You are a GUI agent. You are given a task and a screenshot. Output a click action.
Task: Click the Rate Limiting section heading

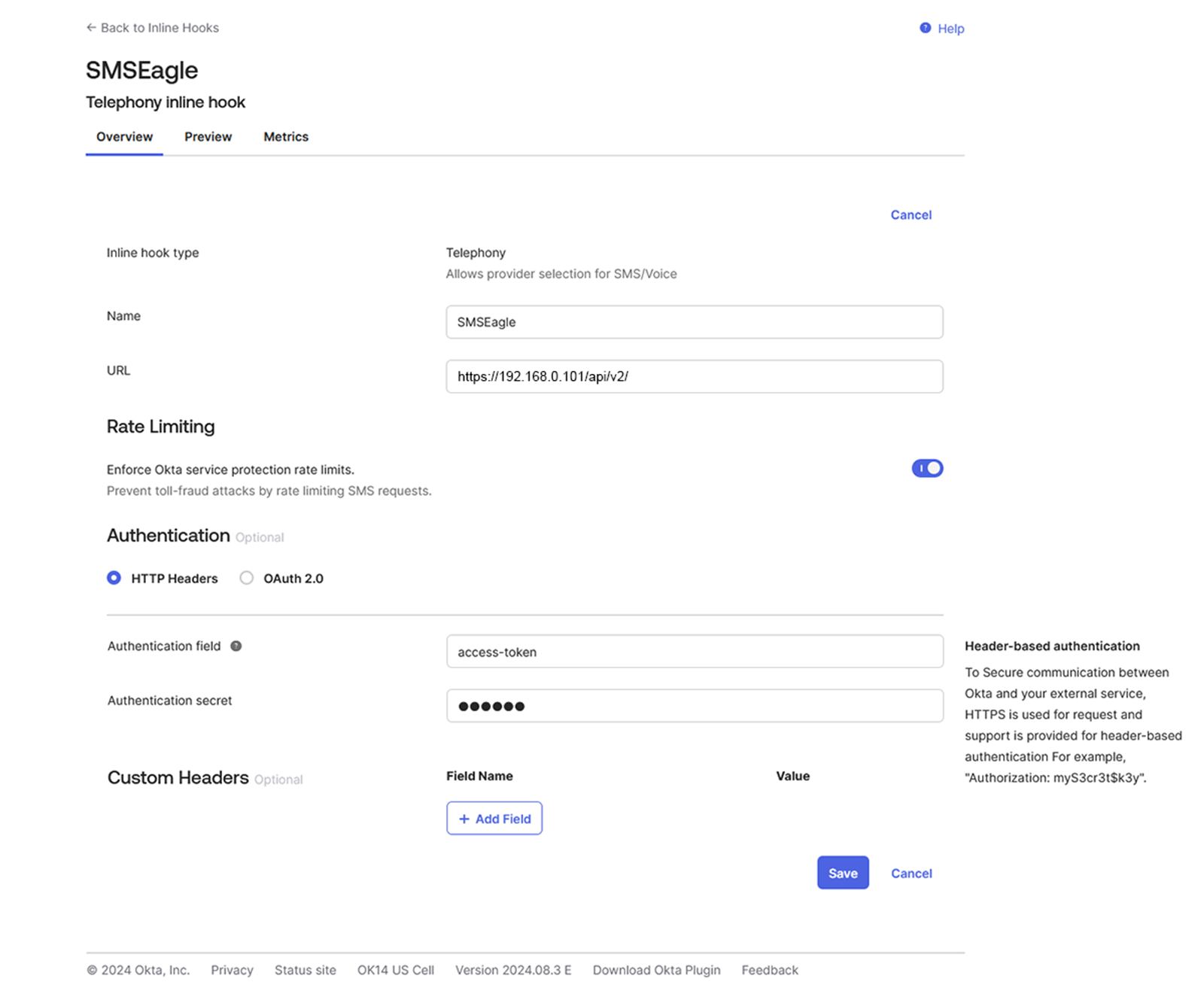[x=160, y=427]
